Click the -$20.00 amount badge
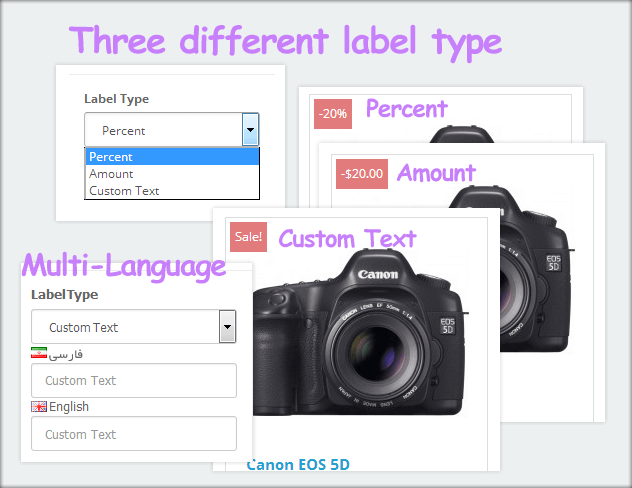632x488 pixels. click(x=361, y=174)
